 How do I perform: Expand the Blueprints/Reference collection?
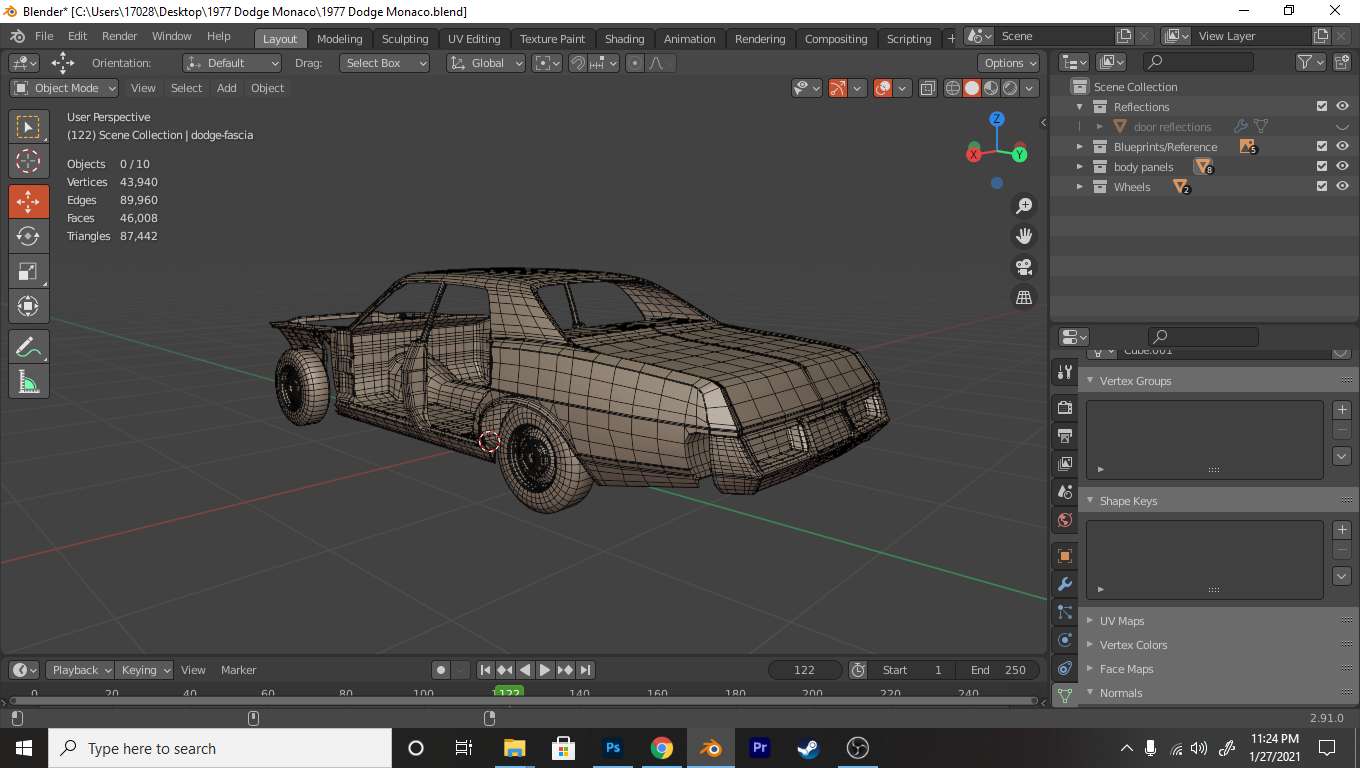(1080, 147)
